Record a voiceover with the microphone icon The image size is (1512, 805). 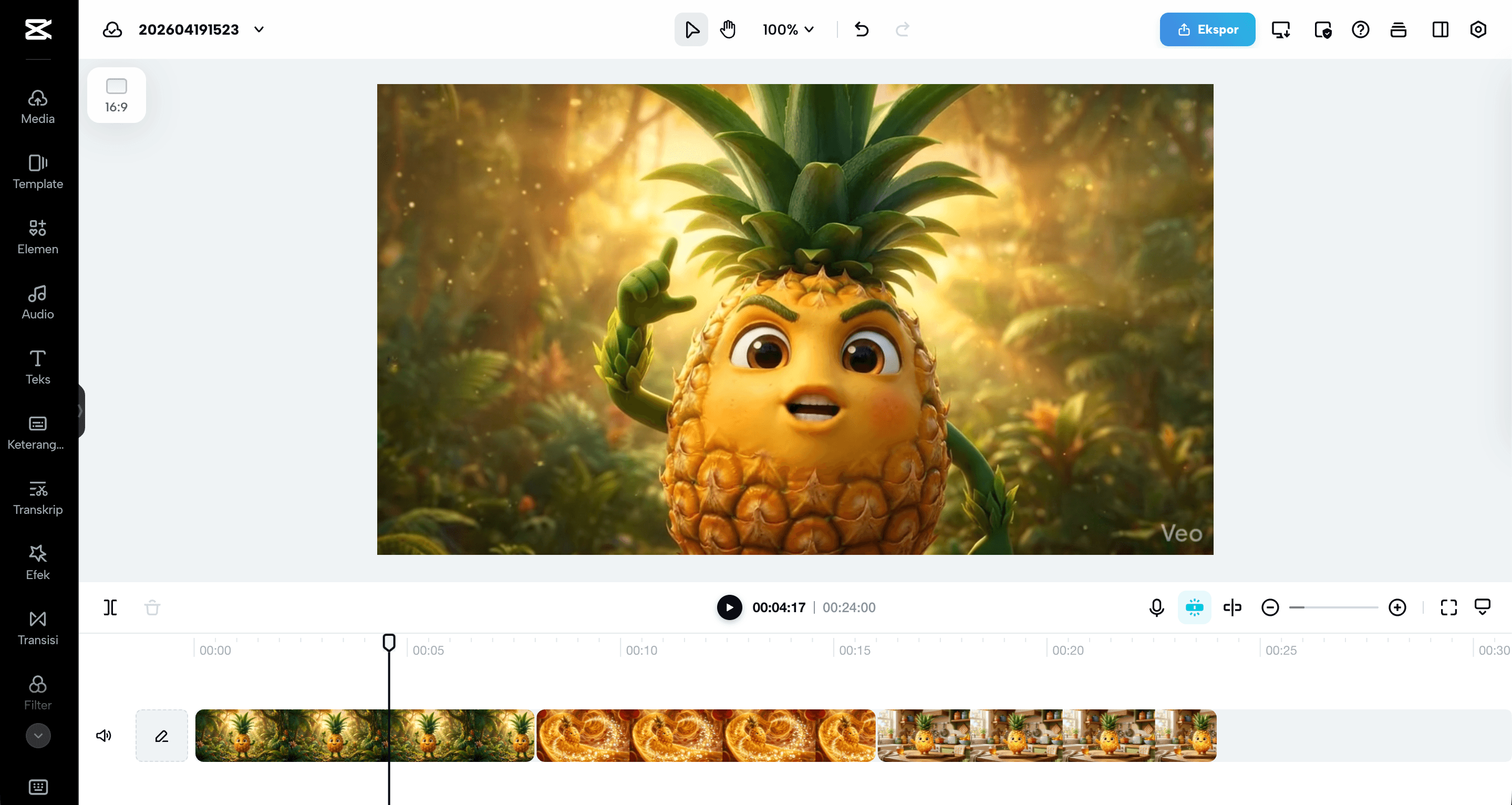1156,608
